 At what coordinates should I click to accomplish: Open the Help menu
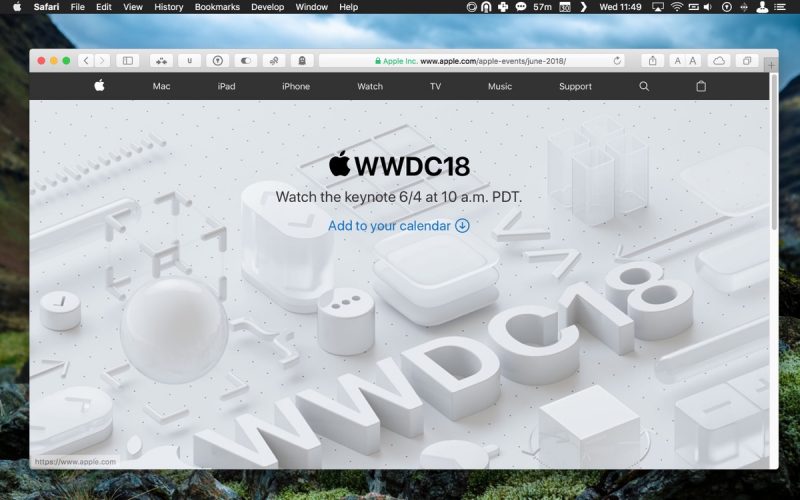click(x=348, y=7)
